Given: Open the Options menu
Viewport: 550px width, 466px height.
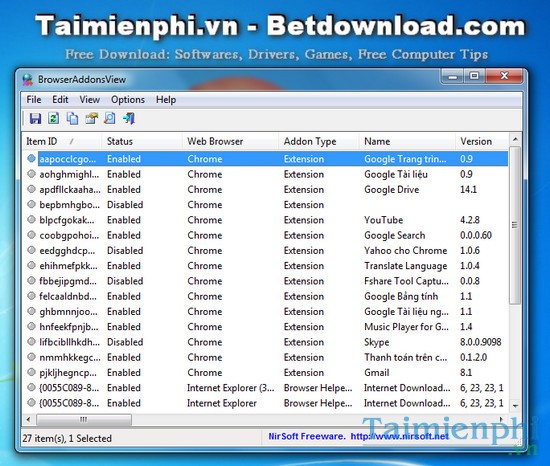Looking at the screenshot, I should click(128, 100).
